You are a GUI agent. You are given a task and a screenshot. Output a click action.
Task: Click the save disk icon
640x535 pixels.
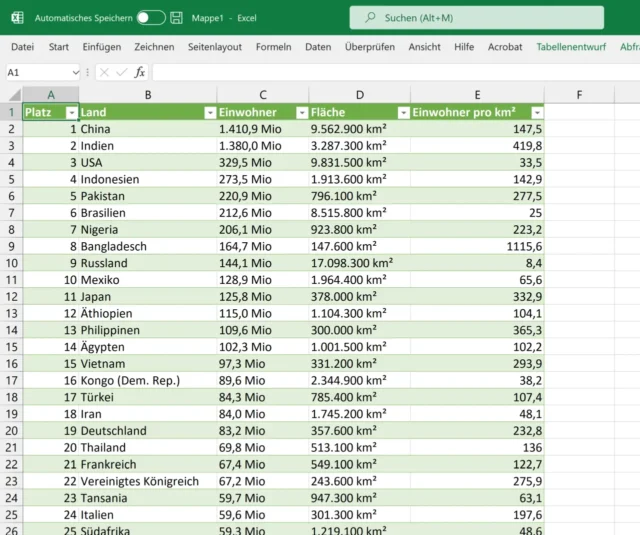[176, 18]
